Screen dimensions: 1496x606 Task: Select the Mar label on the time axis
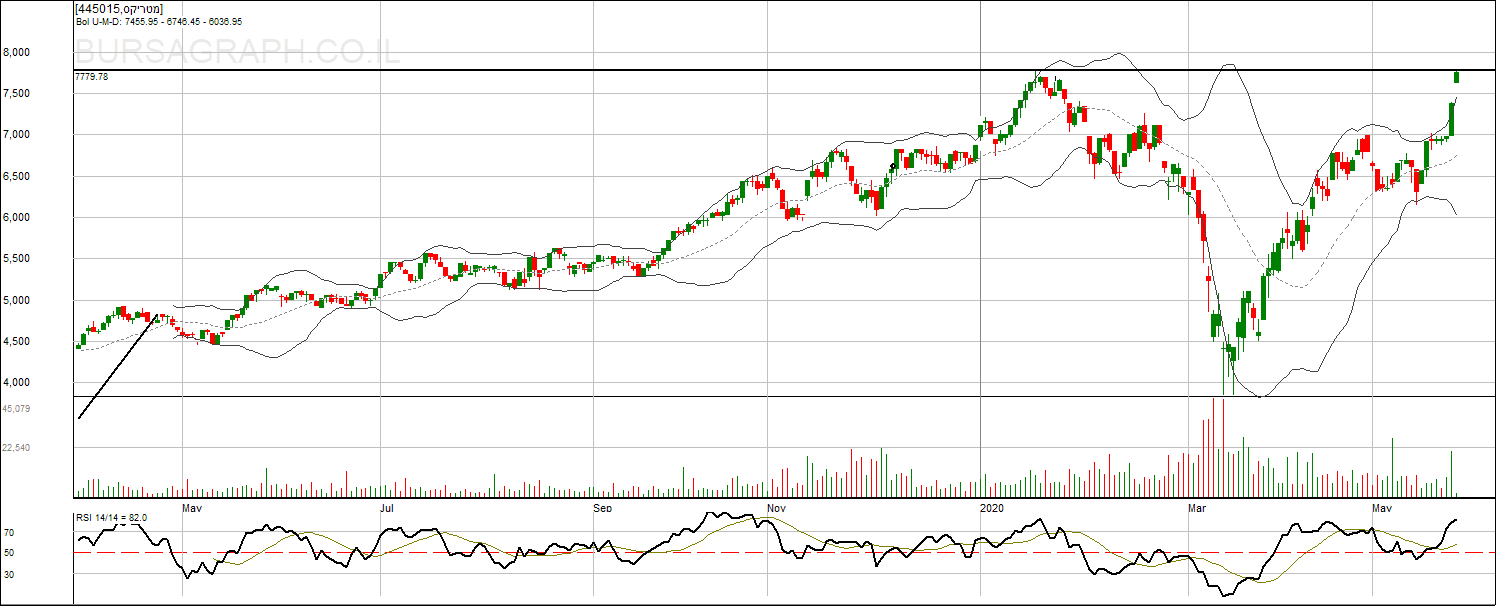click(1196, 509)
